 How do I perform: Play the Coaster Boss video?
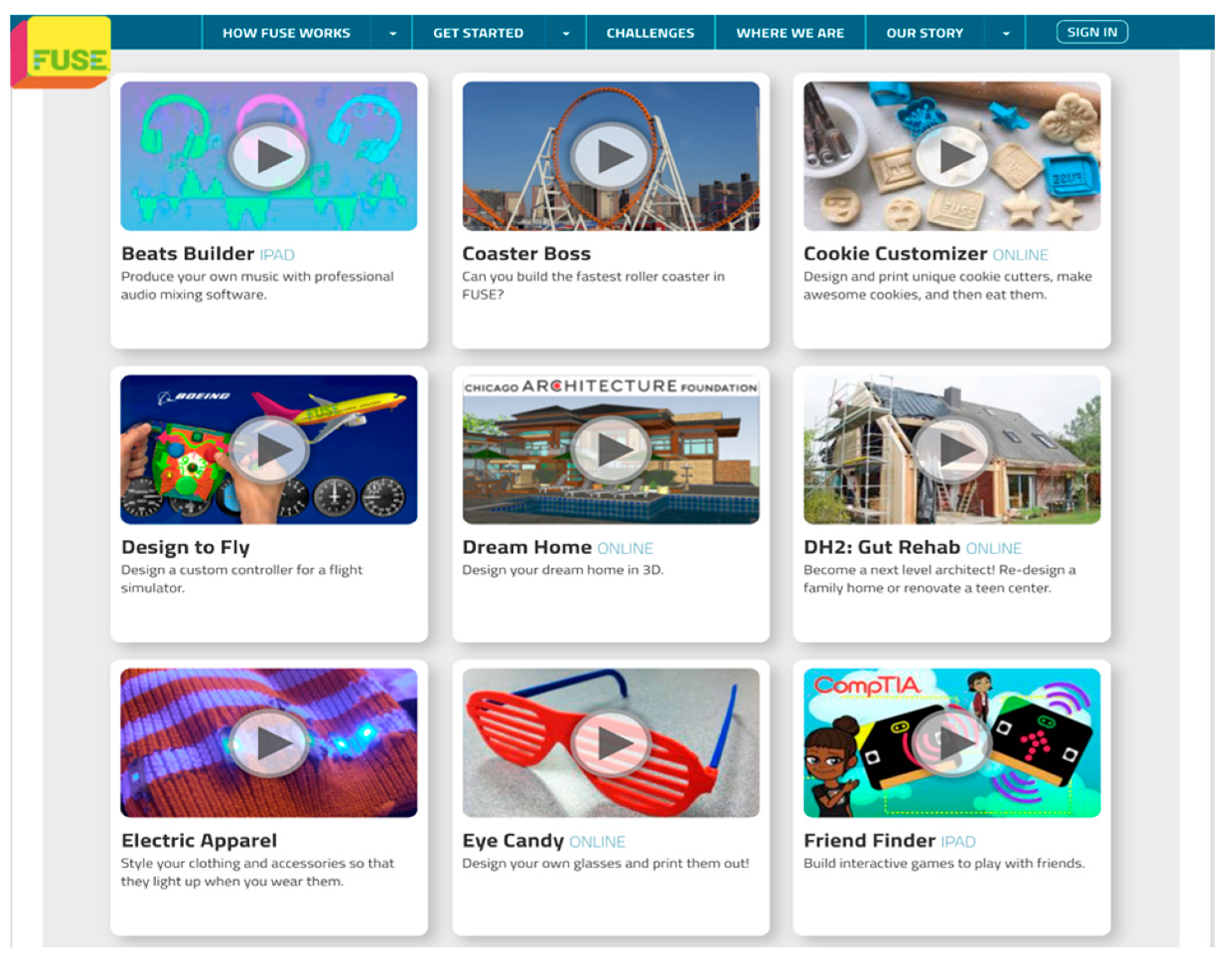pyautogui.click(x=611, y=157)
